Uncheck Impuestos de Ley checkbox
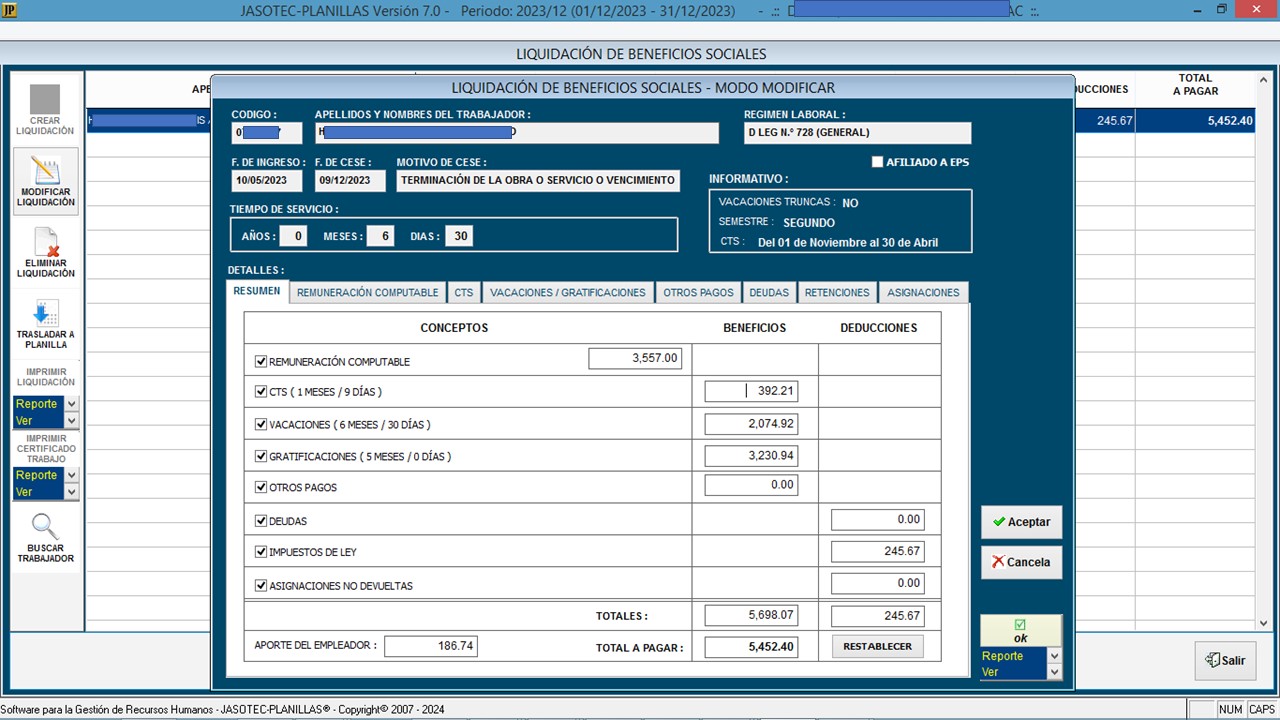Screen dimensions: 1280x720 click(x=261, y=552)
